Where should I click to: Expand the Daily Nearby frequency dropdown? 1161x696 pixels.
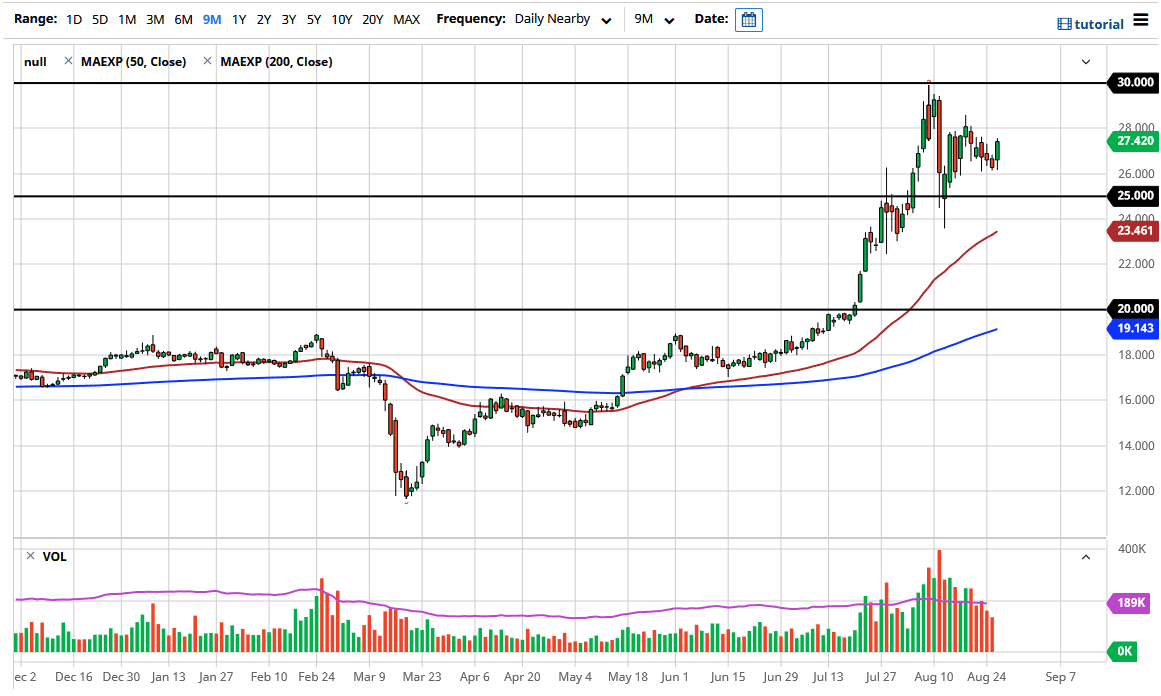point(606,20)
